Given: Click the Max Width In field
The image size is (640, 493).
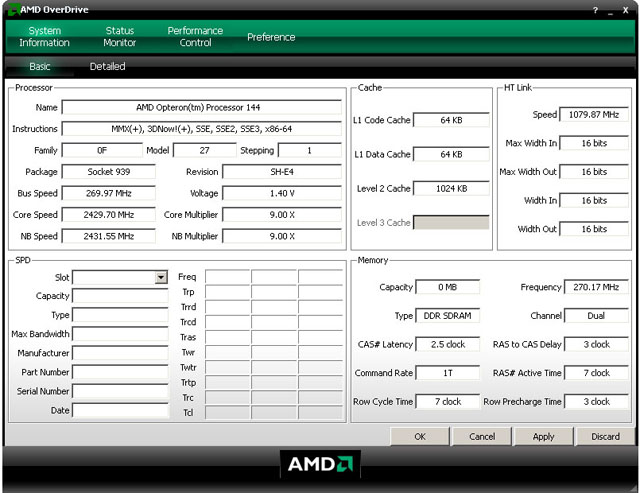Looking at the screenshot, I should click(x=594, y=143).
